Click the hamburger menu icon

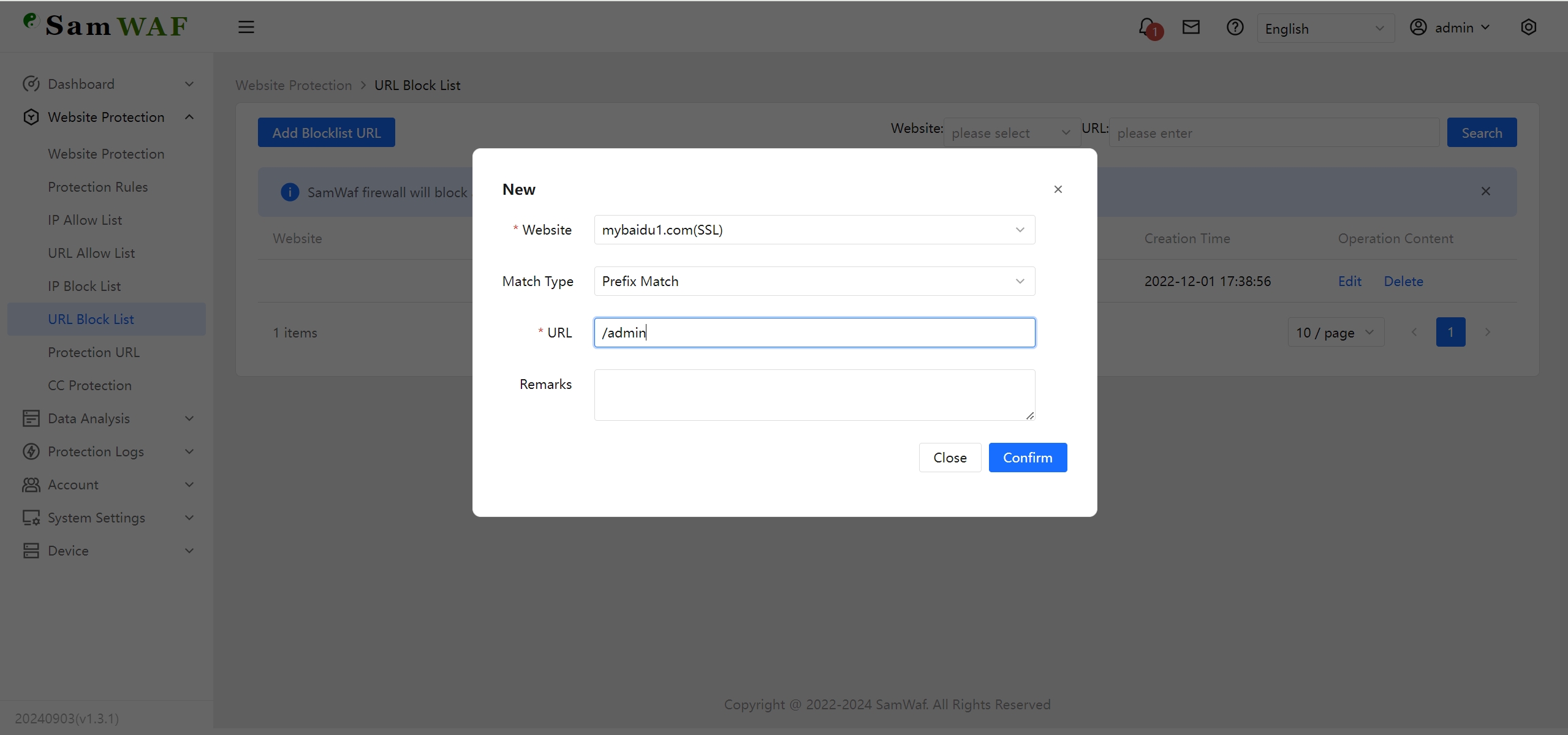coord(246,27)
